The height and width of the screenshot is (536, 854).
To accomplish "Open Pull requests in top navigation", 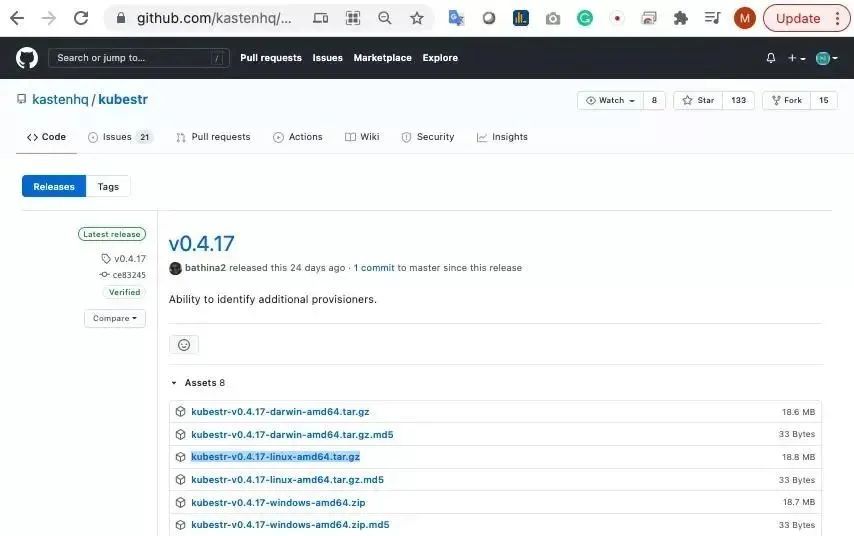I will click(x=271, y=58).
